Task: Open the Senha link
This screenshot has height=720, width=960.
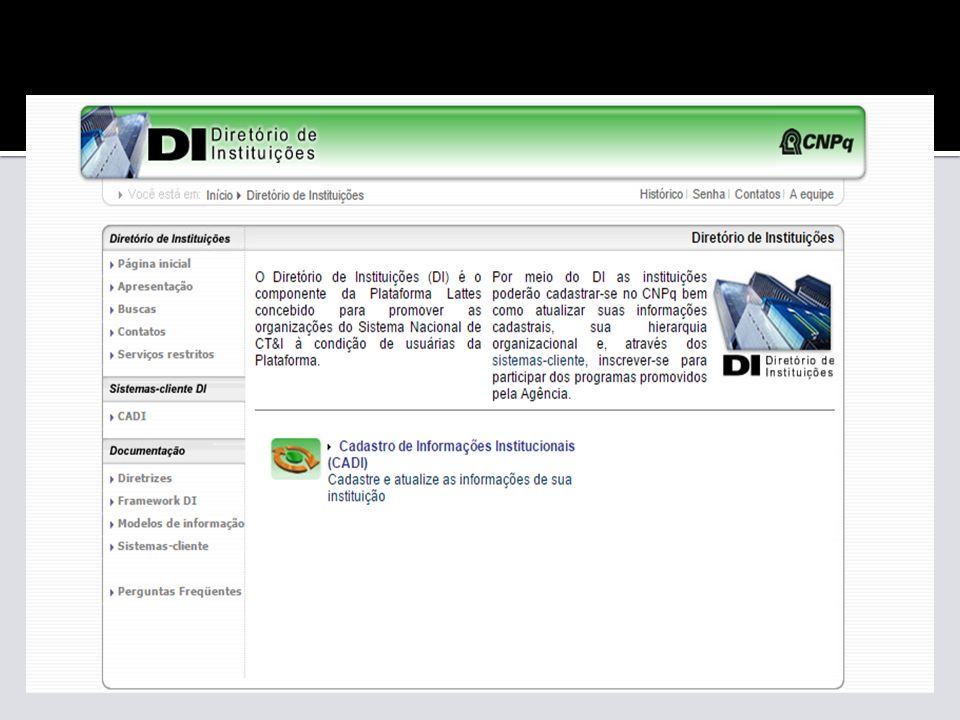Action: click(x=708, y=194)
